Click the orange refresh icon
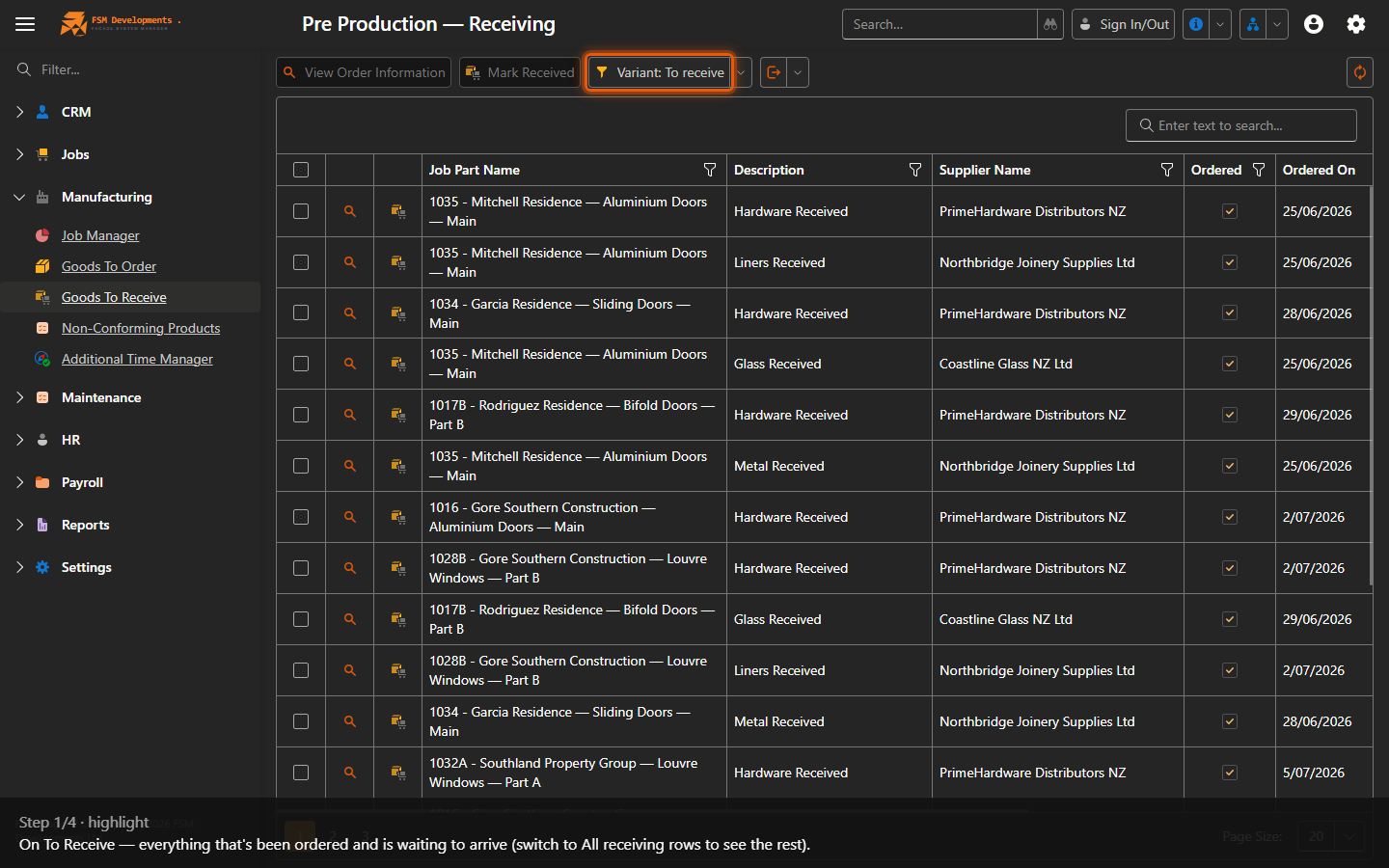The width and height of the screenshot is (1389, 868). tap(1360, 72)
